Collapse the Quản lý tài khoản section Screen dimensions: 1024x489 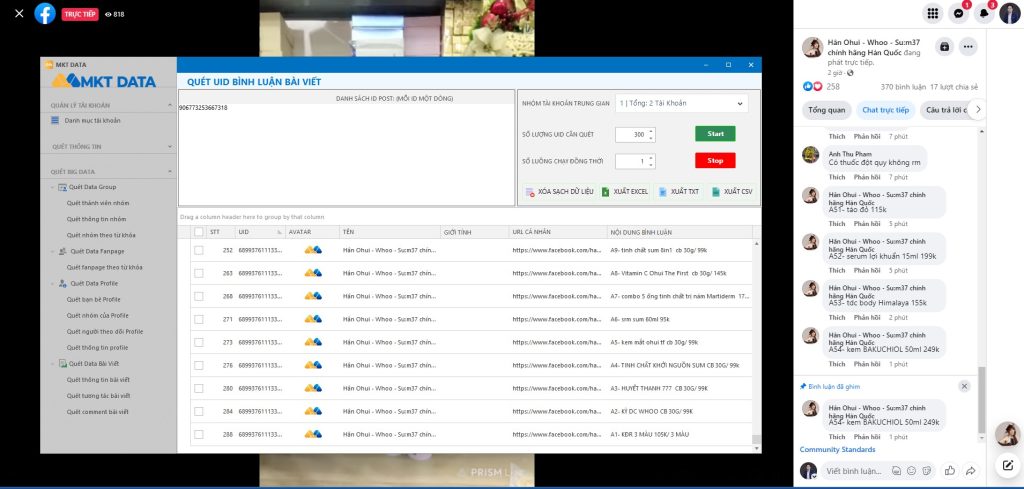pyautogui.click(x=170, y=104)
